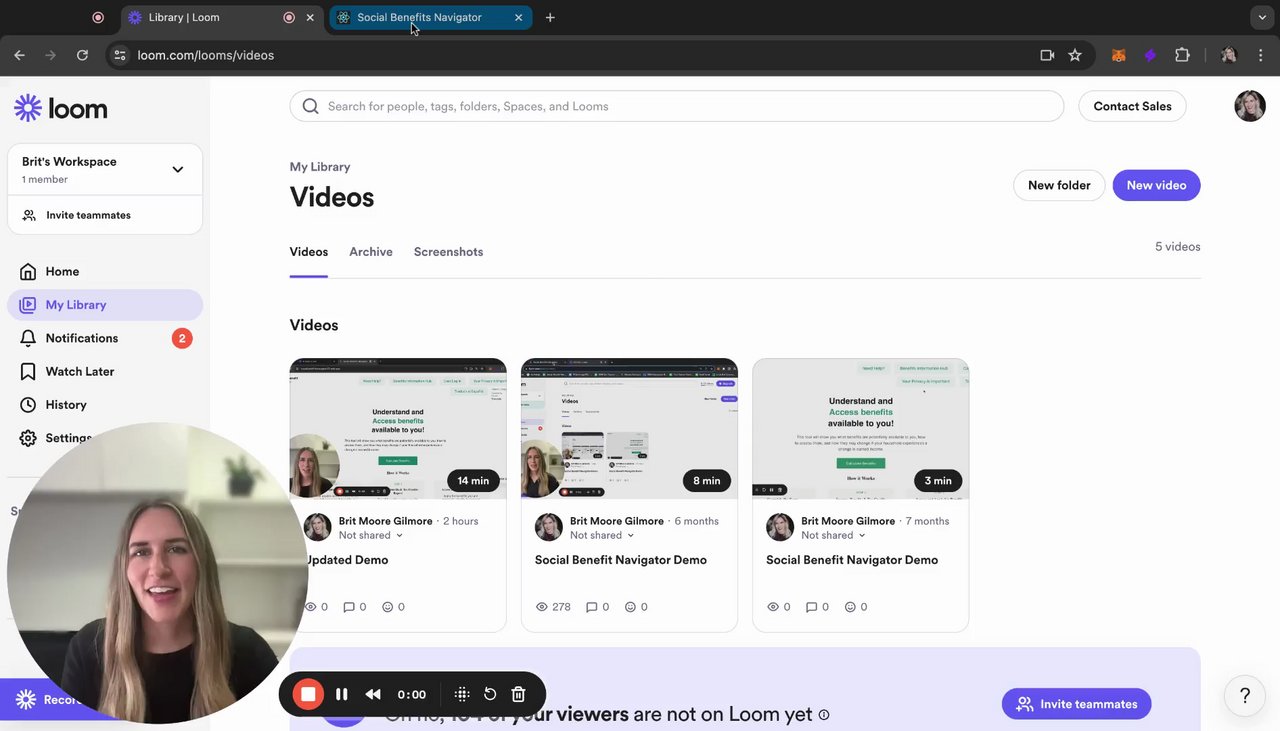Bookmark this page with the star icon
The image size is (1280, 731).
1075,55
